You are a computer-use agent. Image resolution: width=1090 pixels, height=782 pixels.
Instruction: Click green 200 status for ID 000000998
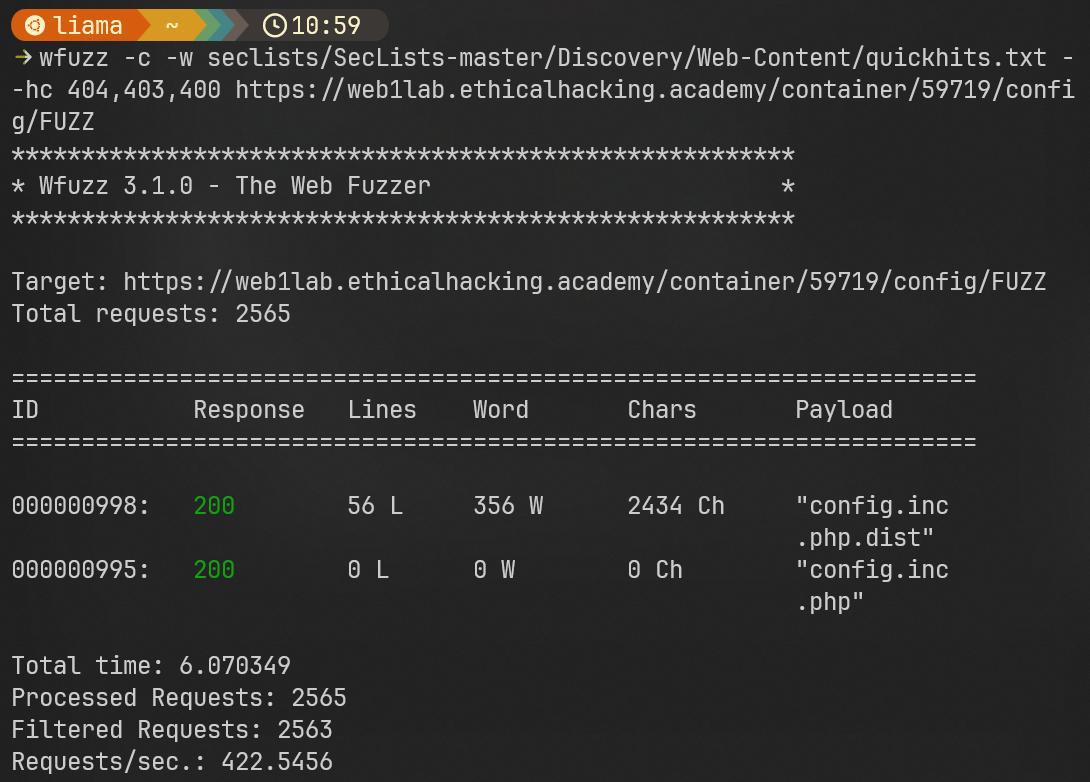(x=214, y=506)
